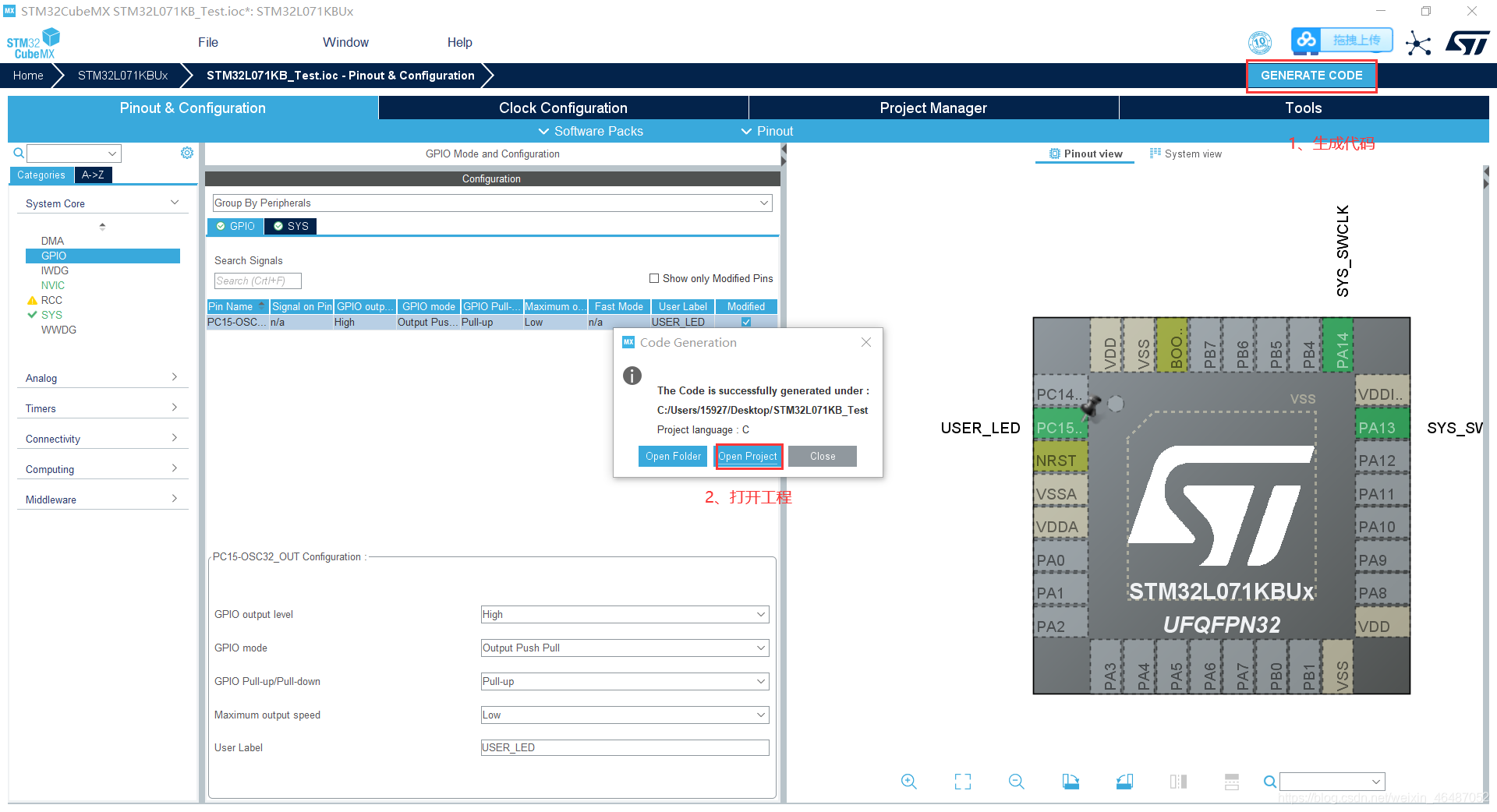Expand the Analog category
This screenshot has width=1497, height=812.
(x=102, y=378)
